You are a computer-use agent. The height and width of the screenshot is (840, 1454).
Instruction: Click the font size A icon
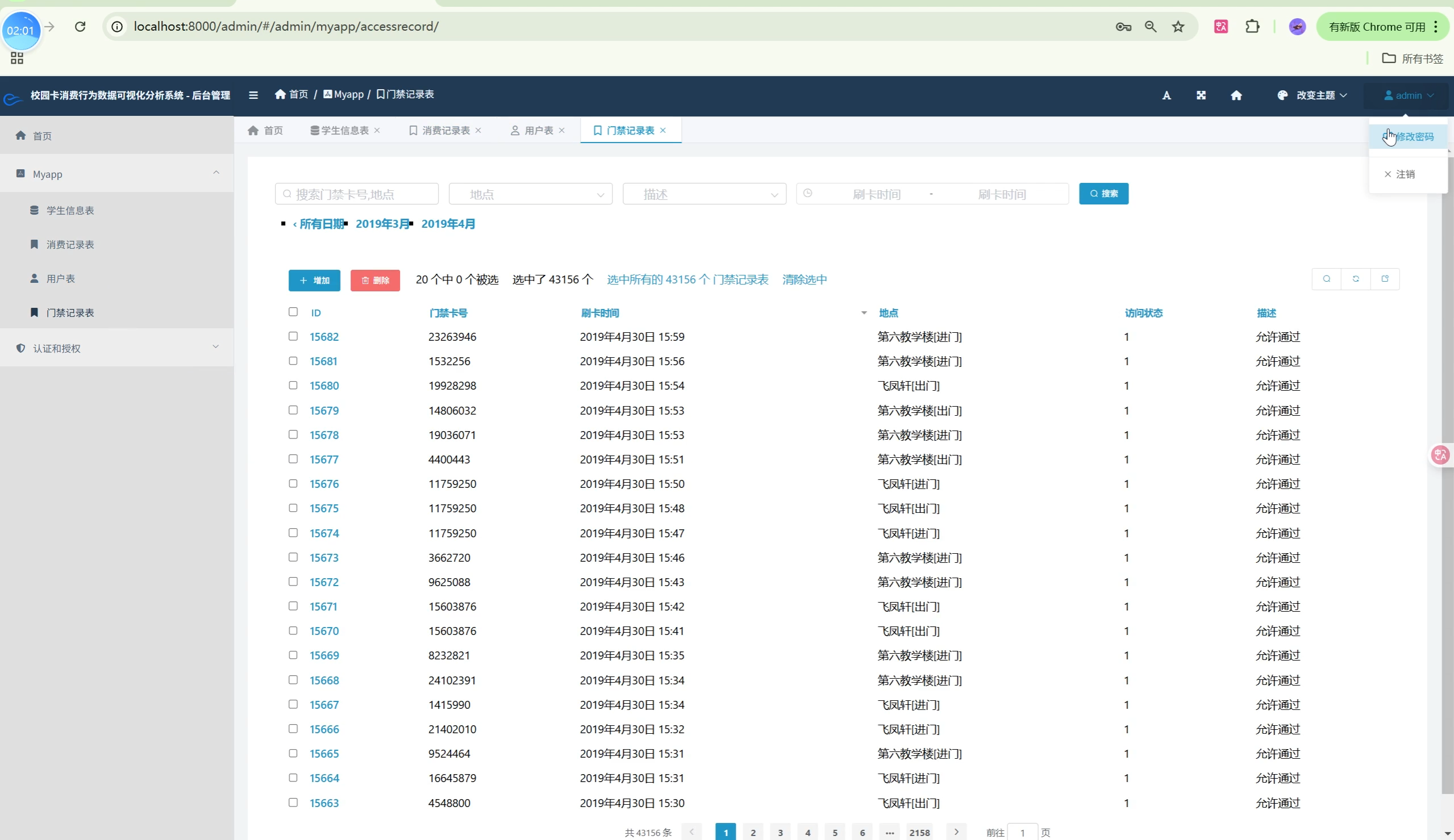click(x=1166, y=95)
